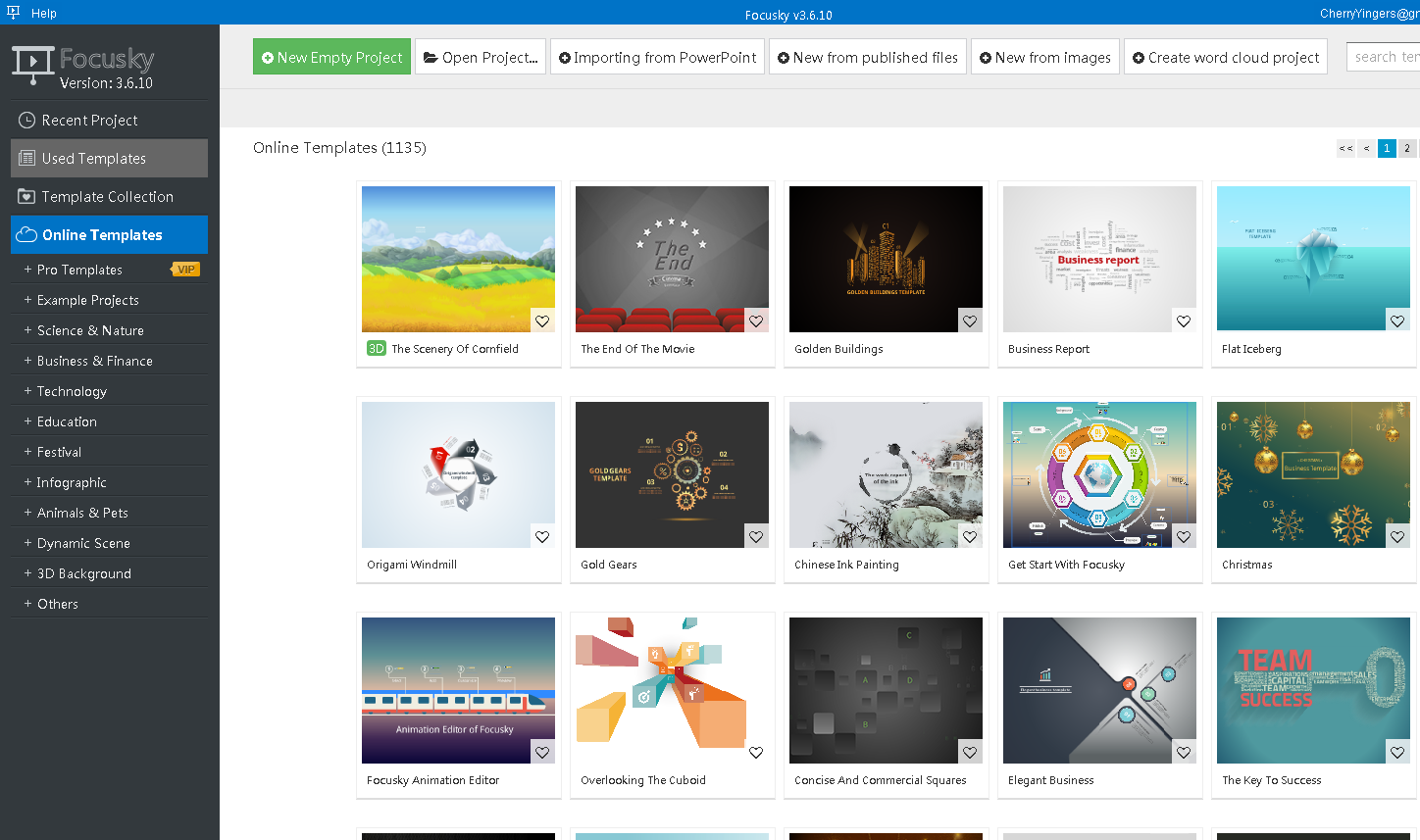Screen dimensions: 1420x840
Task: Expand the Festival category
Action: tap(59, 451)
